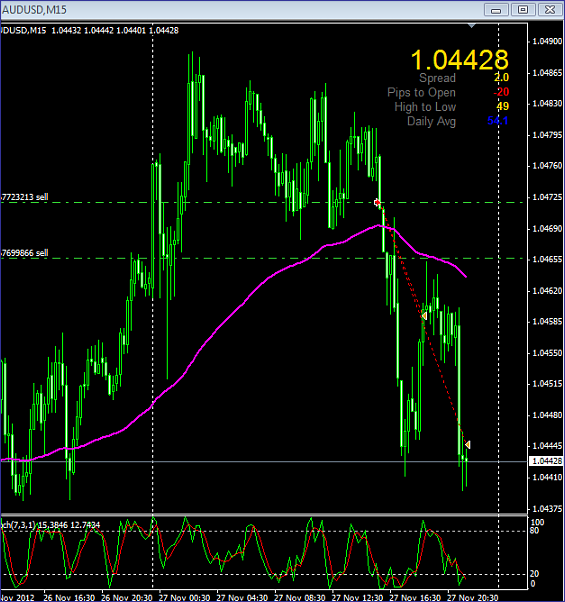Click the 26 Nov 16:30 time axis label
565x602 pixels.
pyautogui.click(x=69, y=598)
